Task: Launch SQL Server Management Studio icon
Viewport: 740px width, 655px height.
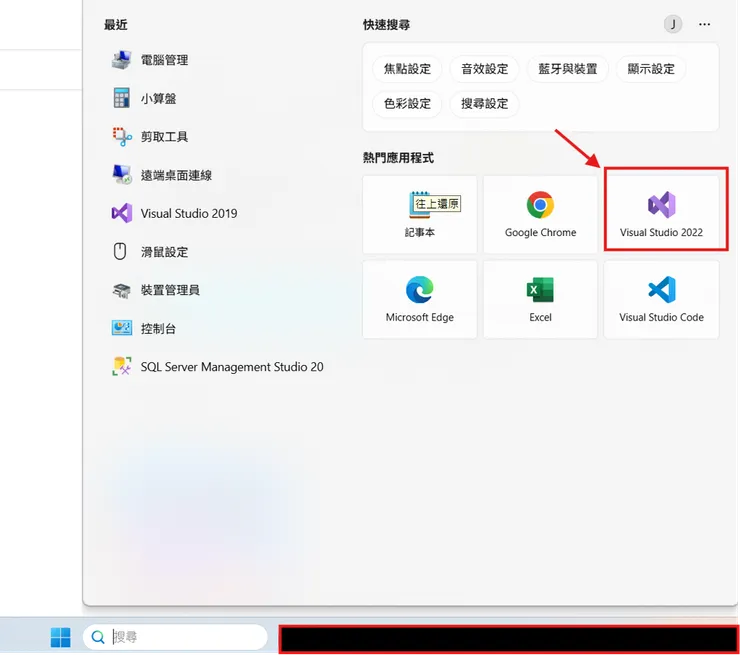Action: click(x=121, y=367)
